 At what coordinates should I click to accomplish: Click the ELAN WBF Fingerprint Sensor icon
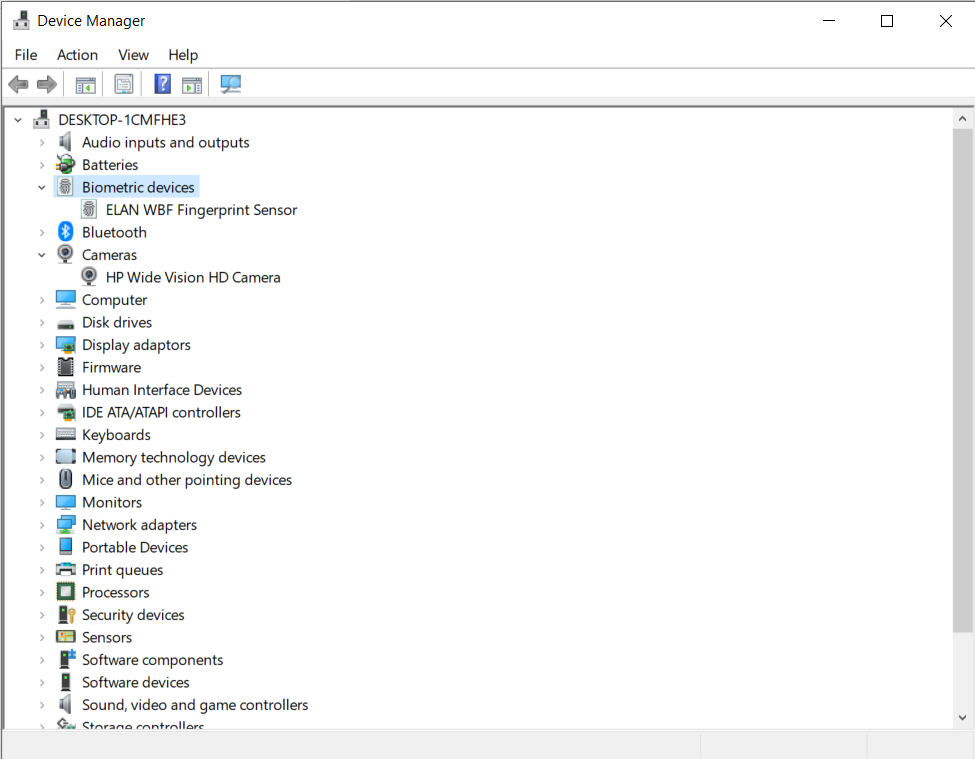coord(88,209)
